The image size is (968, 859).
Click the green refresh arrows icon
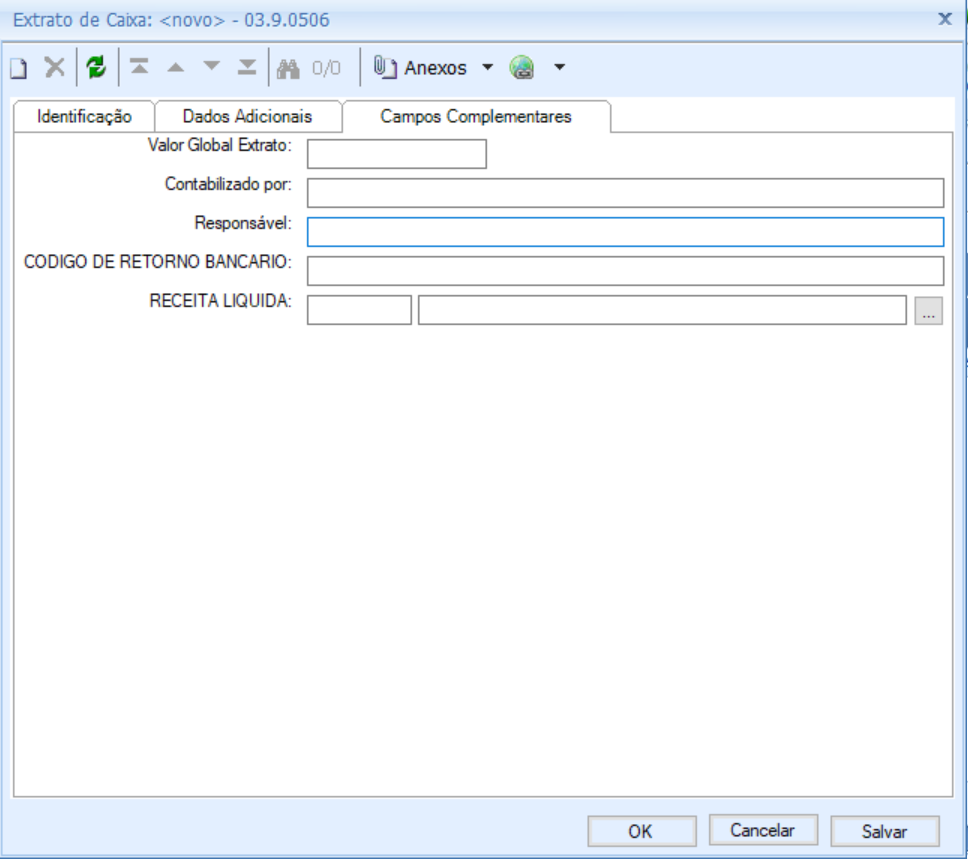96,67
